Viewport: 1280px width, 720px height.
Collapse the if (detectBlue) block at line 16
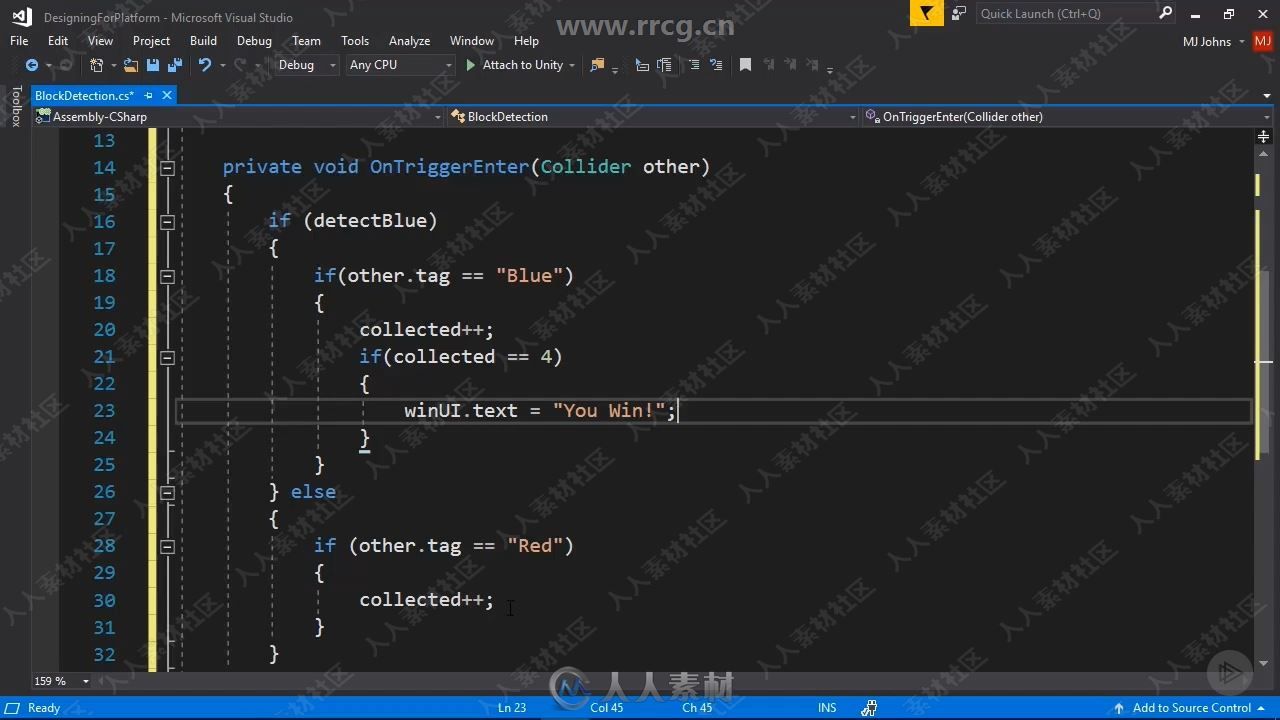click(167, 222)
